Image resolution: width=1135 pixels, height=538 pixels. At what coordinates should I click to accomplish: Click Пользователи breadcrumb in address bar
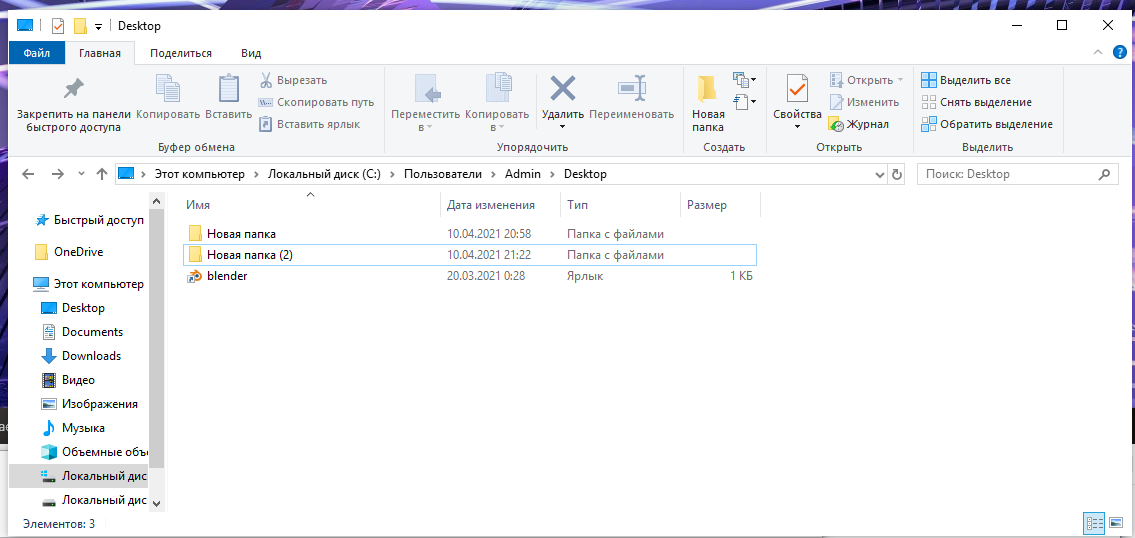point(442,175)
